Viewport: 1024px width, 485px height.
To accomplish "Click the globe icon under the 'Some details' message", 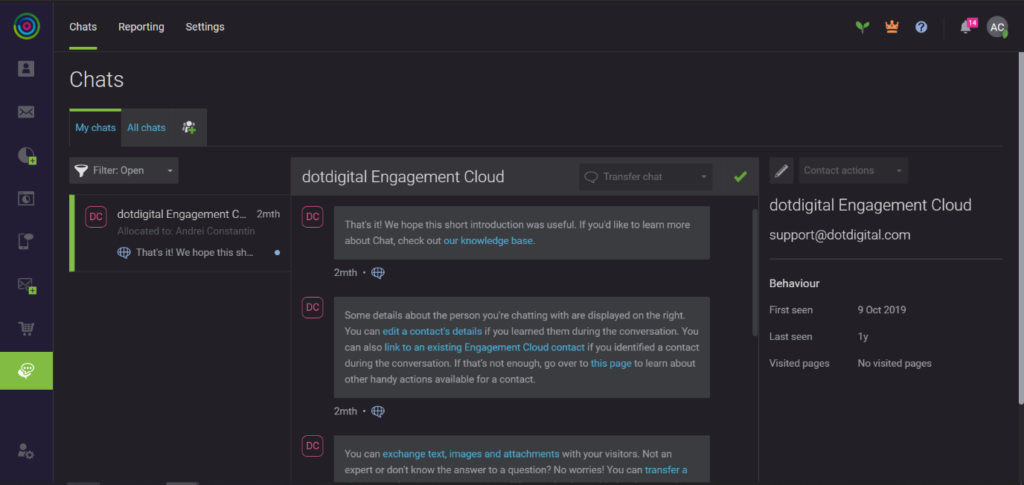I will (377, 411).
